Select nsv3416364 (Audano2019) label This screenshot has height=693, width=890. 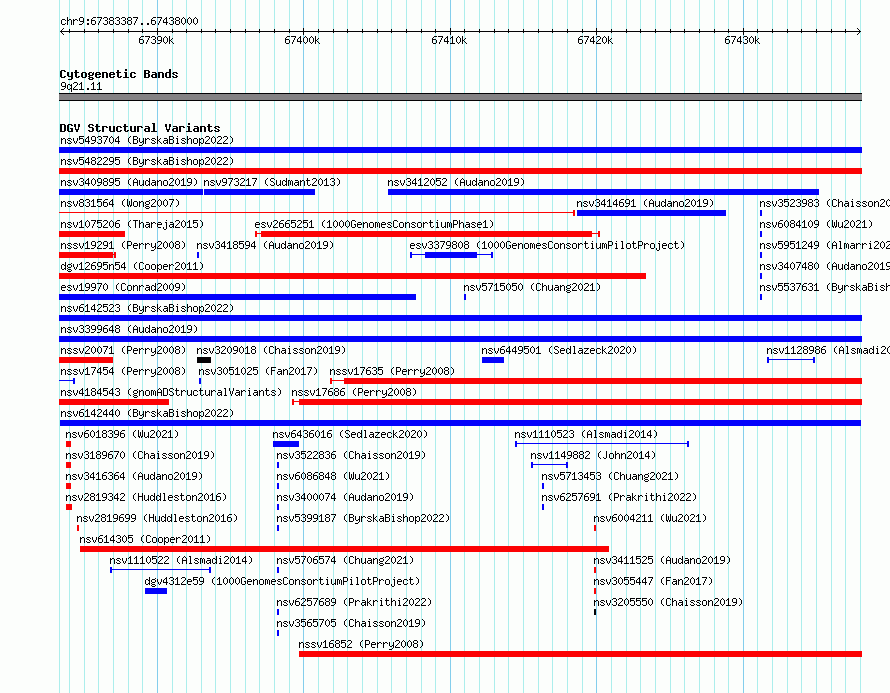pos(134,476)
